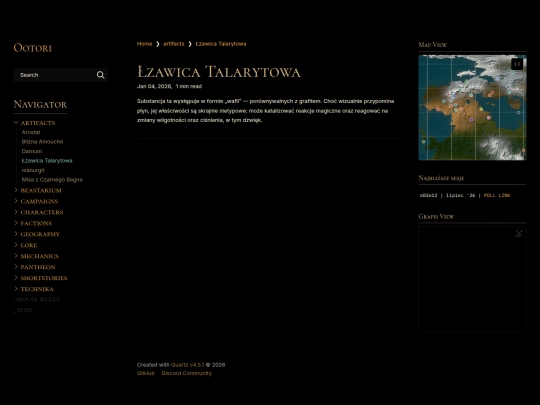Open the Campaigns folder label
Image resolution: width=540 pixels, height=405 pixels.
point(39,201)
